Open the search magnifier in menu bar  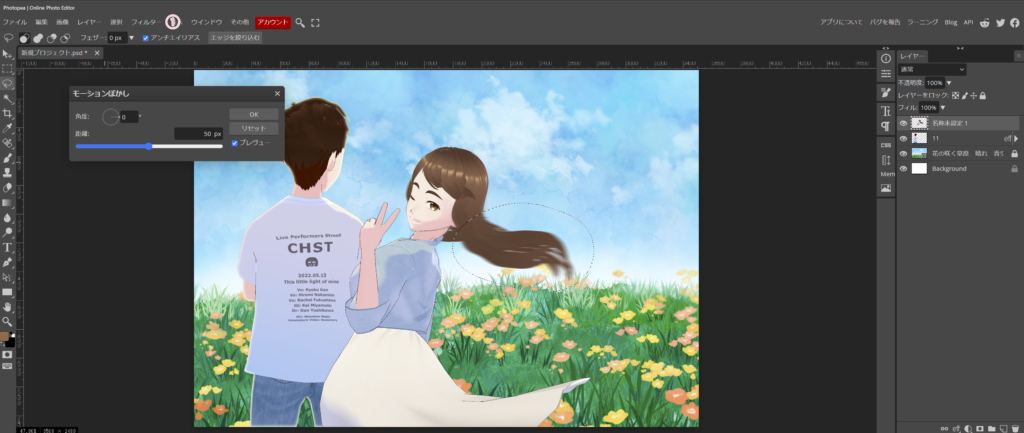(300, 22)
